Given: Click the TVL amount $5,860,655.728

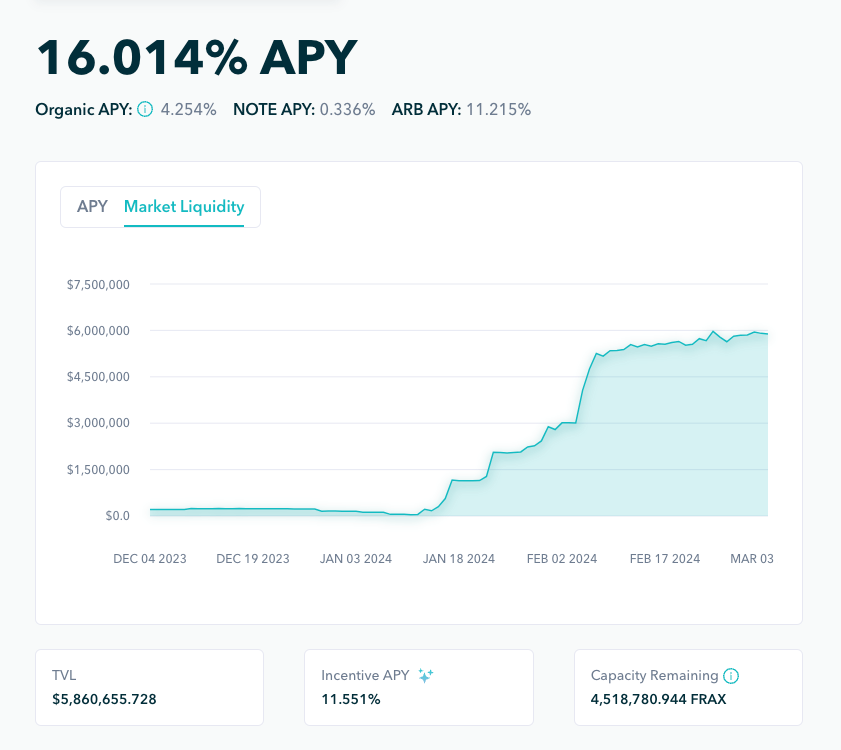Looking at the screenshot, I should [x=104, y=699].
